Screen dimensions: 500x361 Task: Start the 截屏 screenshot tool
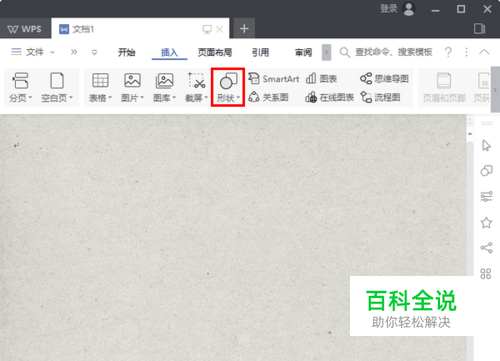pos(196,87)
